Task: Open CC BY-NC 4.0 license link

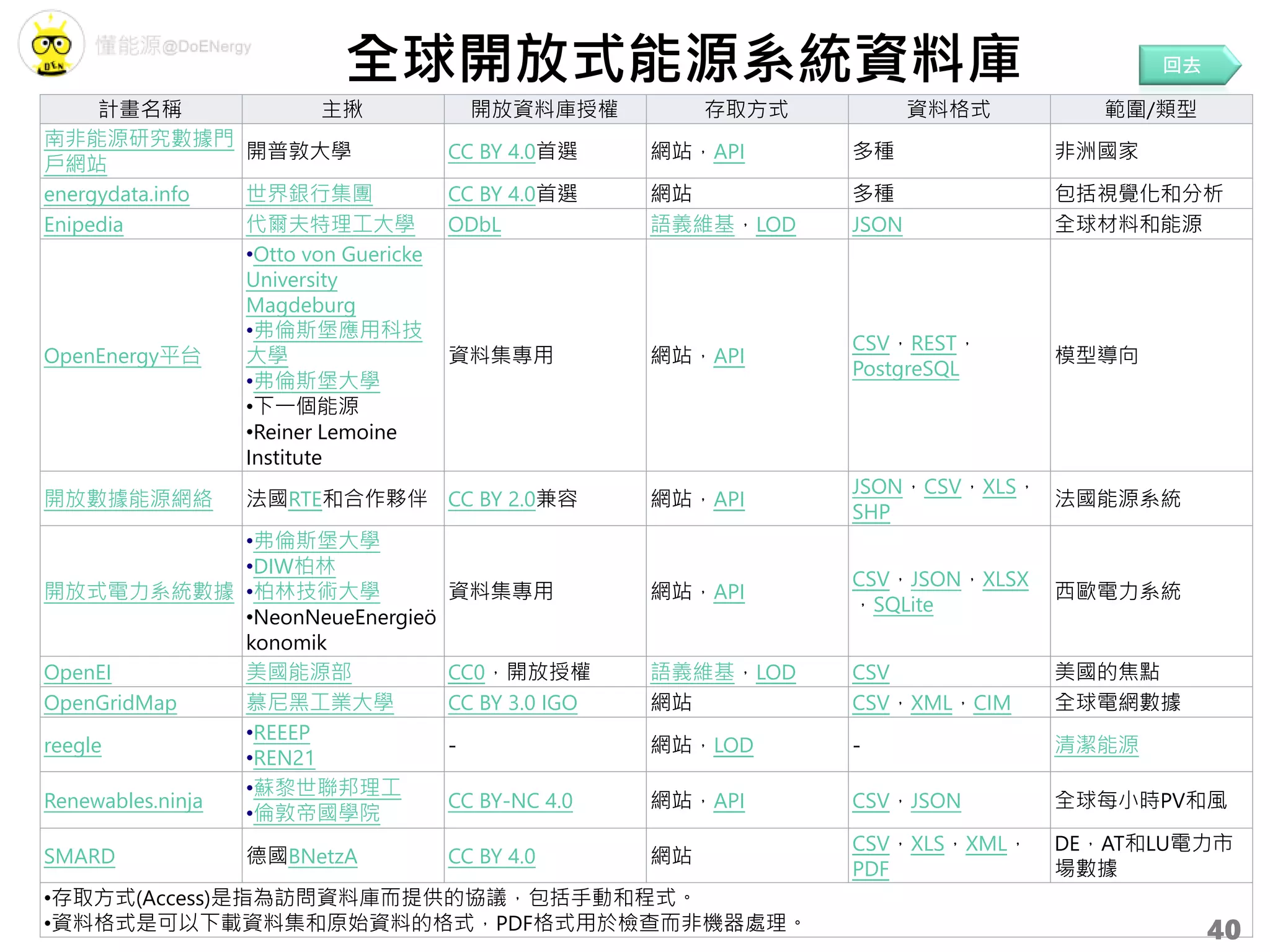Action: tap(510, 801)
